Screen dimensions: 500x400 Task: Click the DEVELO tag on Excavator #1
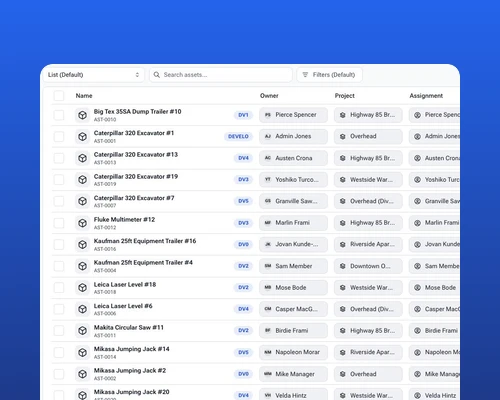238,136
